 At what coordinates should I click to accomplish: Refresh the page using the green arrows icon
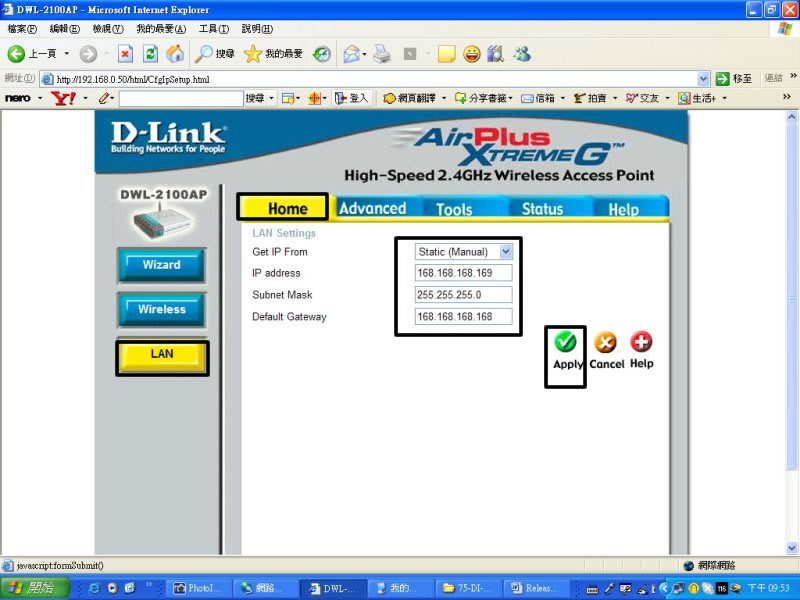tap(150, 54)
